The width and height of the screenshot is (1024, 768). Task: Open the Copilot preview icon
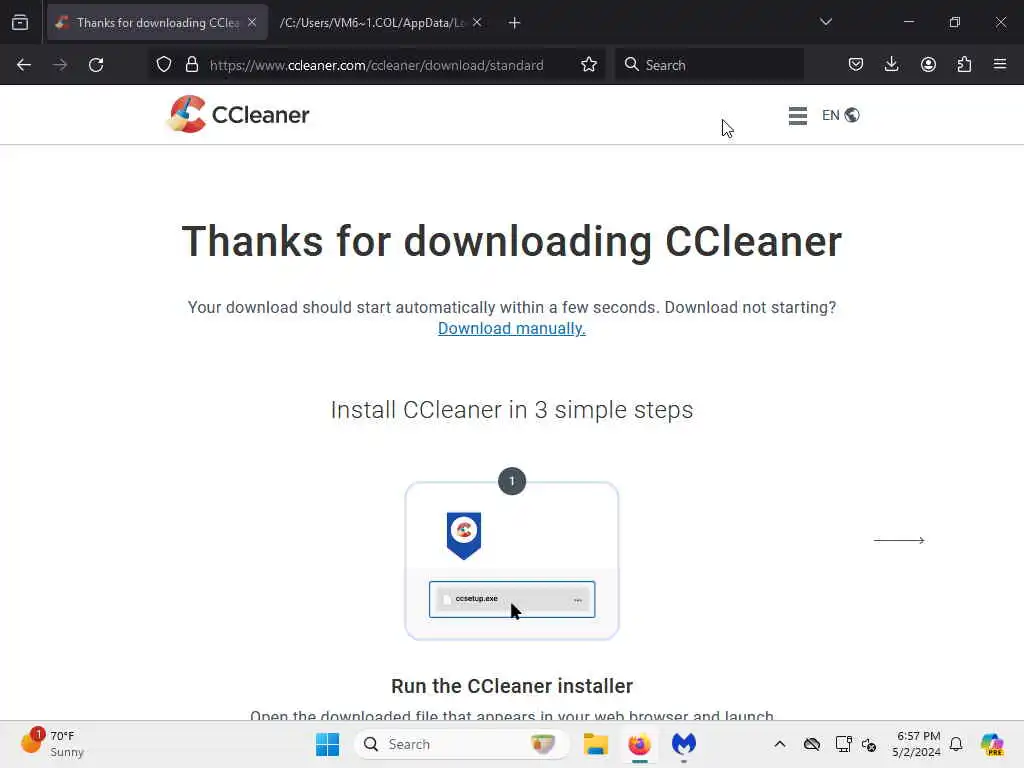(992, 744)
